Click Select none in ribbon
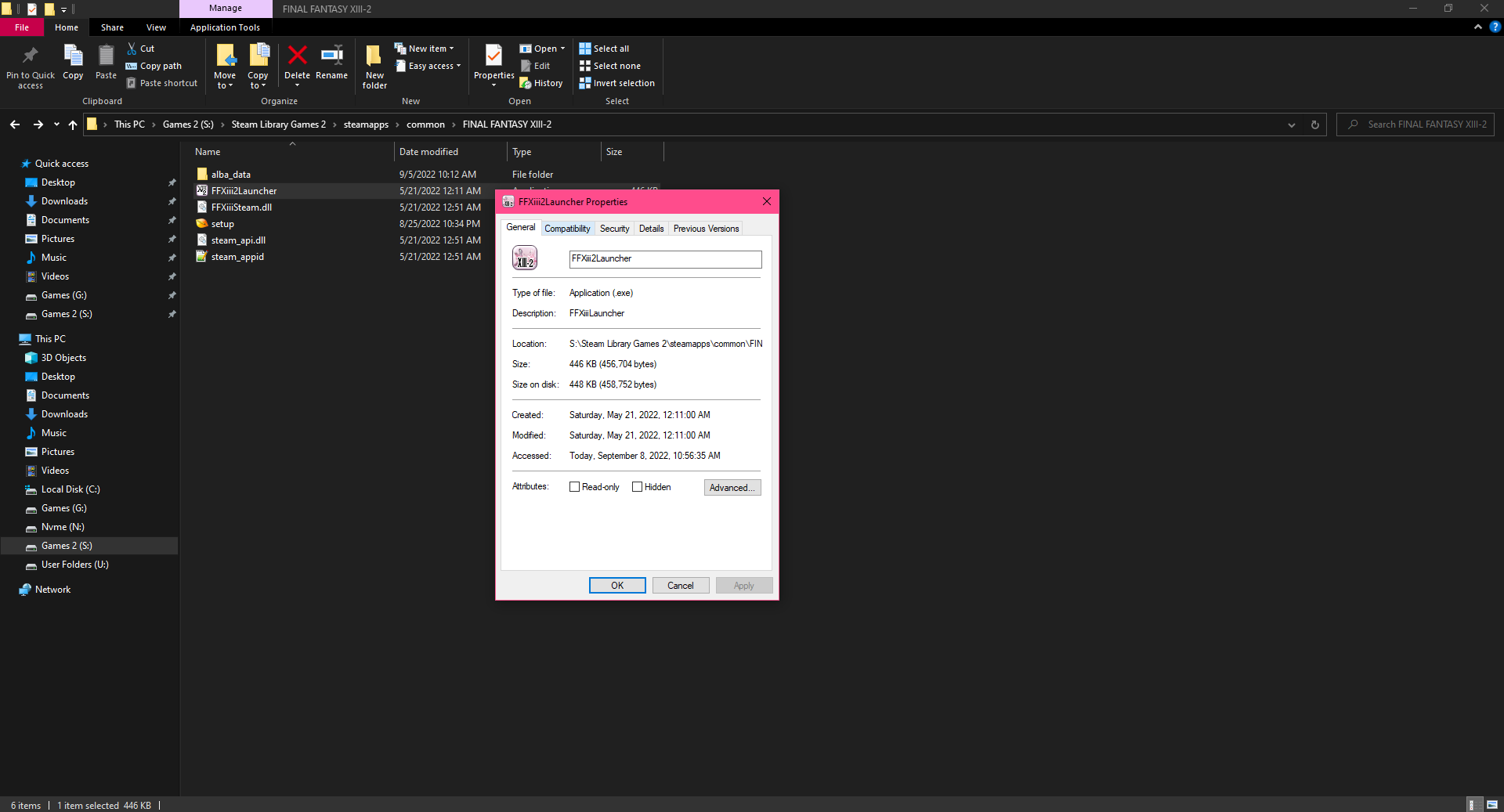 tap(609, 66)
